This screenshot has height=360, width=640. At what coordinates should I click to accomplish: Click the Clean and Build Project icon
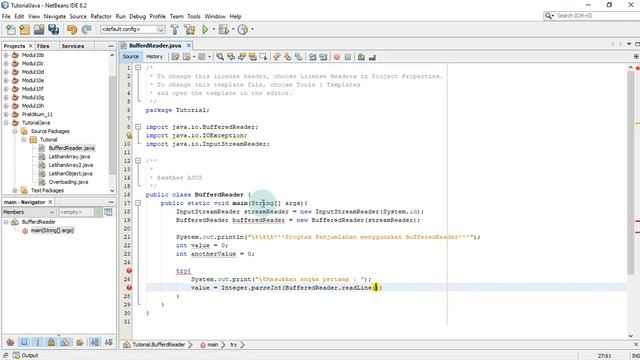190,29
